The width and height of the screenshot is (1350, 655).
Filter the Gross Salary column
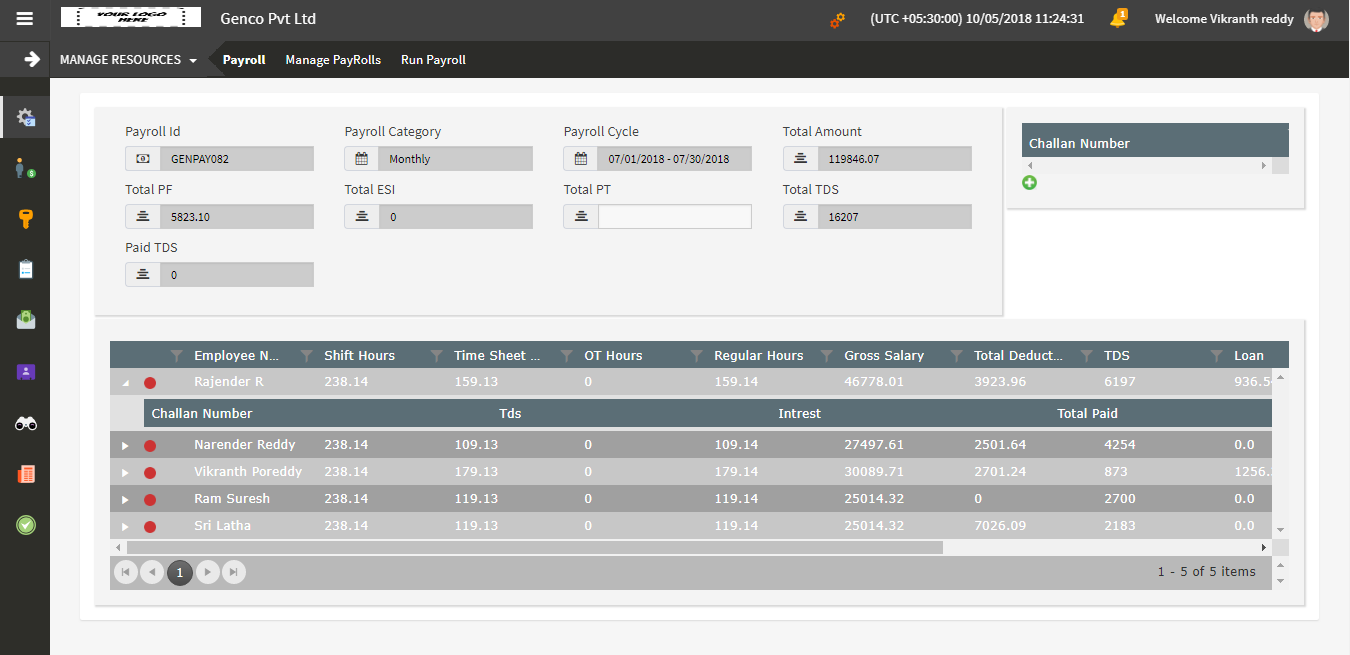point(956,356)
